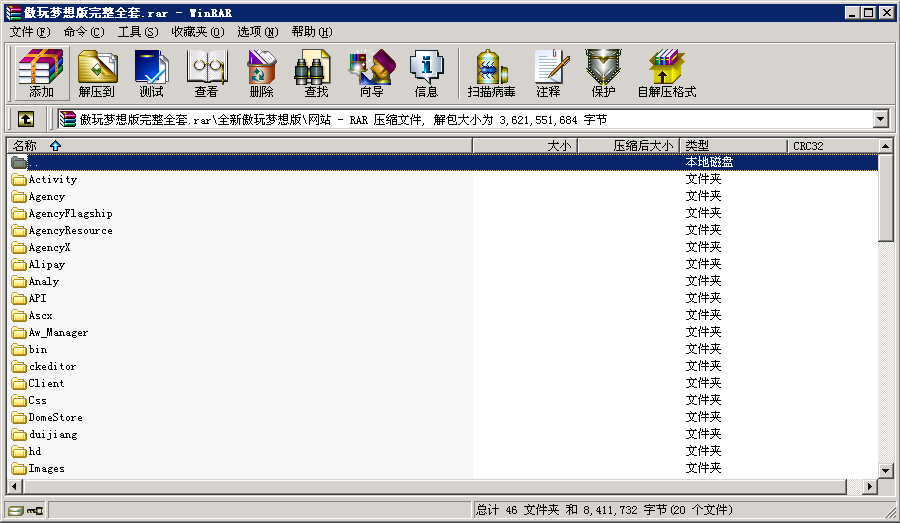This screenshot has height=523, width=900.
Task: Start 扫描病毒 virus scan tool
Action: (491, 73)
